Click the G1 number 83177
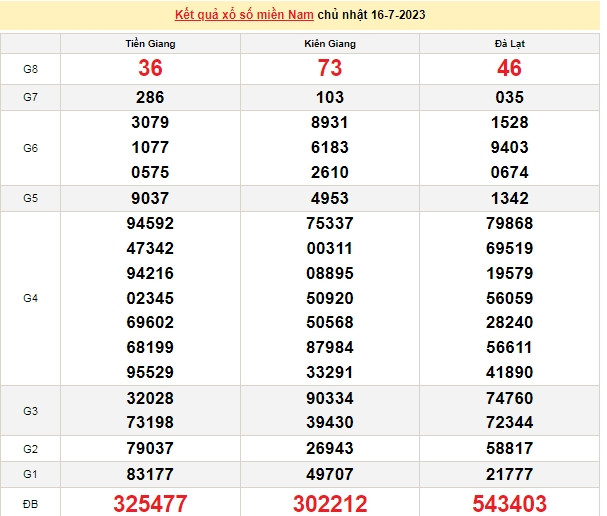 pos(150,472)
